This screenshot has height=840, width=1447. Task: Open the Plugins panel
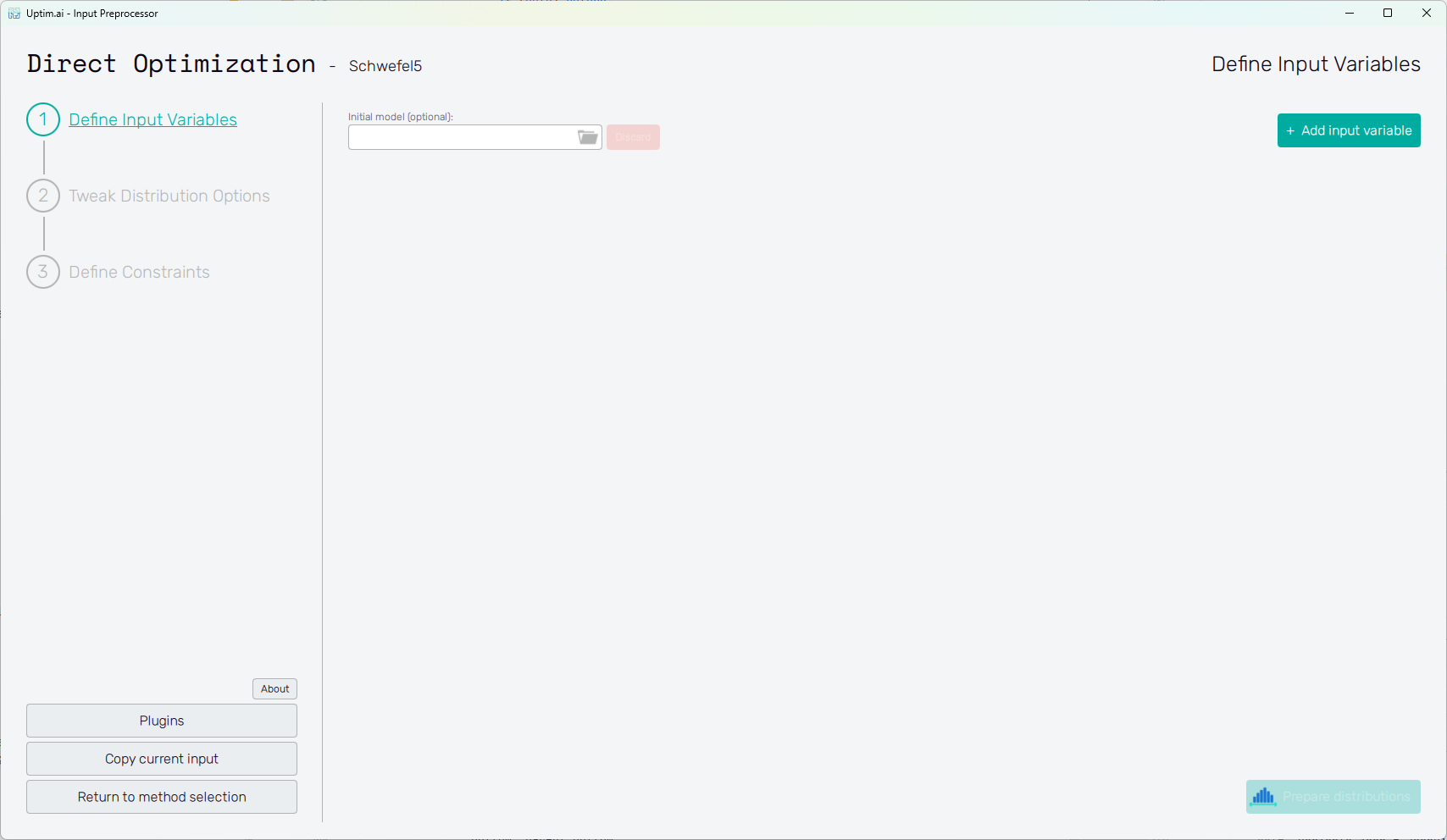coord(162,721)
